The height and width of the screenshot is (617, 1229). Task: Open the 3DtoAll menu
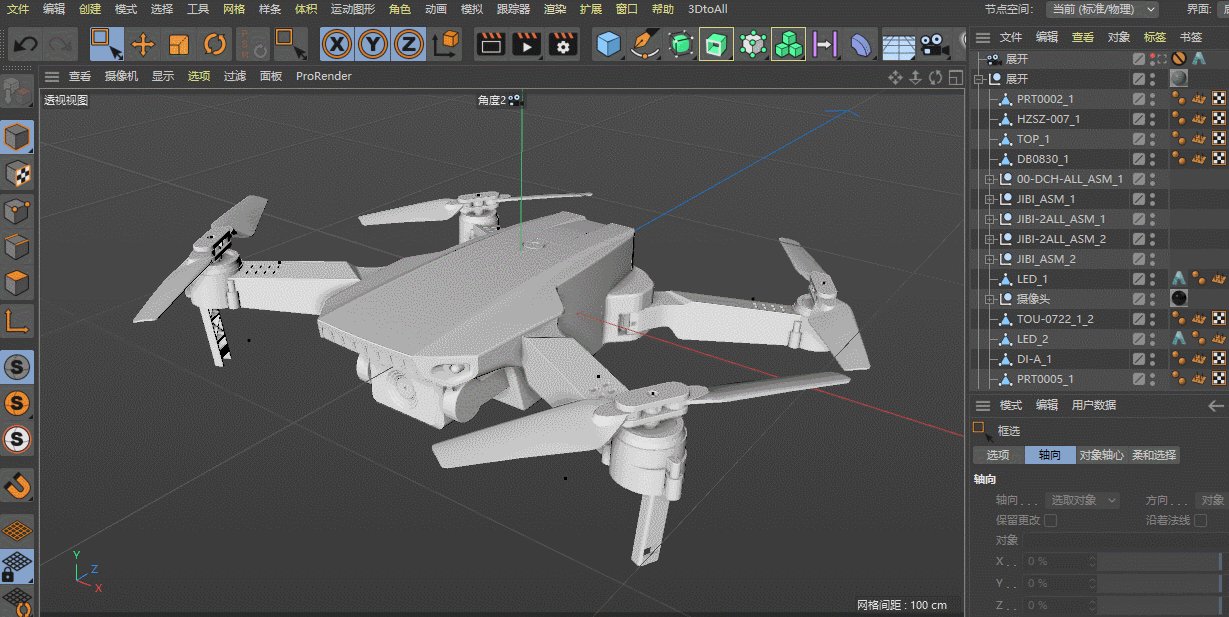coord(708,9)
